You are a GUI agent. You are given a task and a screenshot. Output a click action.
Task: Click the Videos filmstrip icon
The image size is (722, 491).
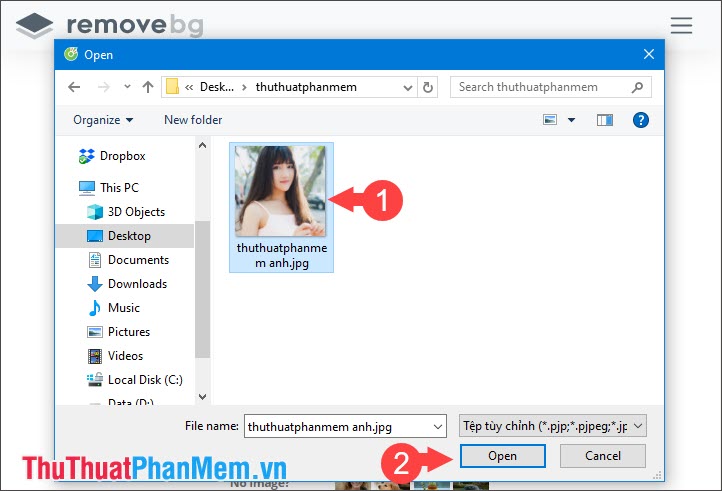click(x=95, y=356)
